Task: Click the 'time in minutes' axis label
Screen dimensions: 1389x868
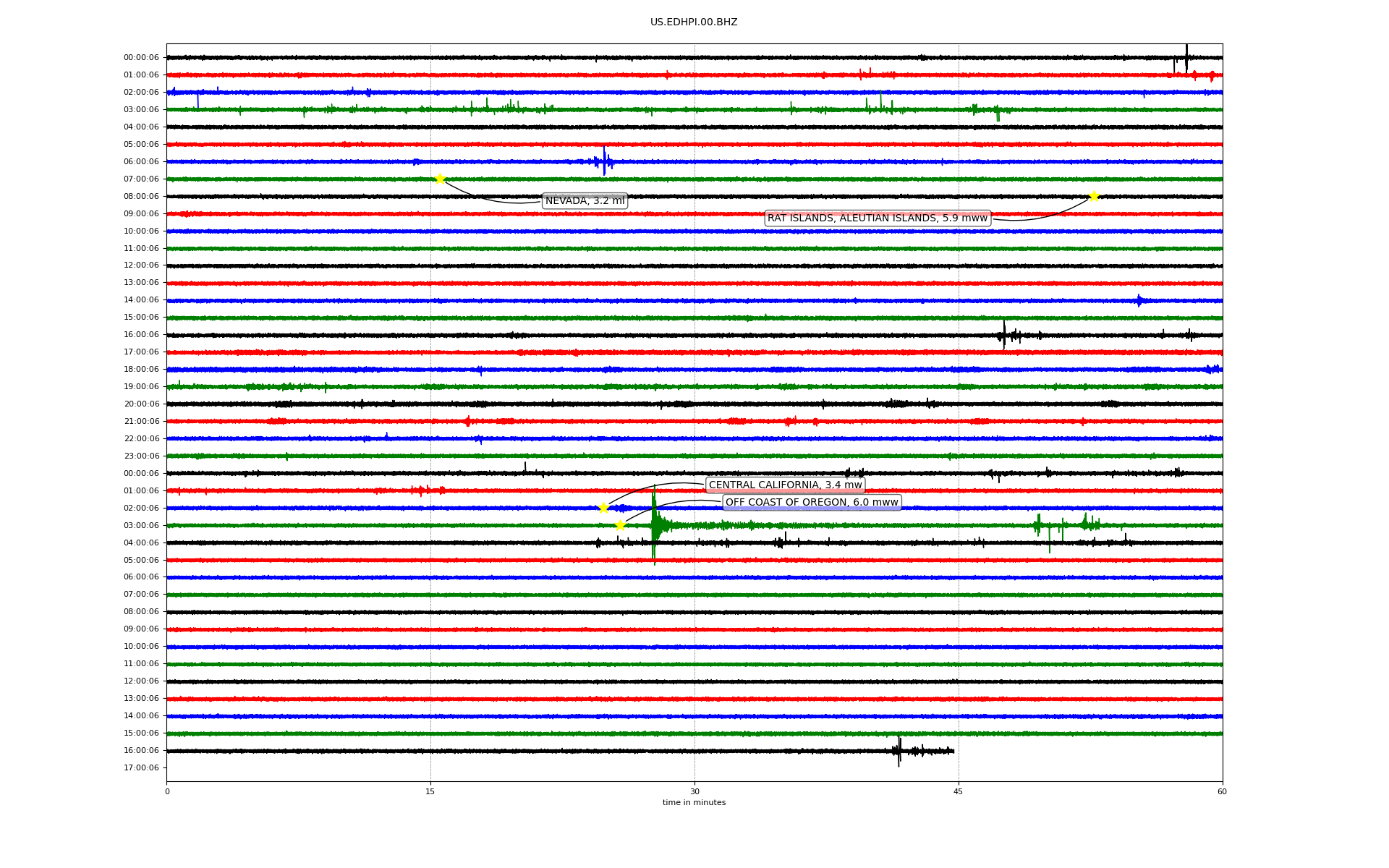Action: [694, 803]
